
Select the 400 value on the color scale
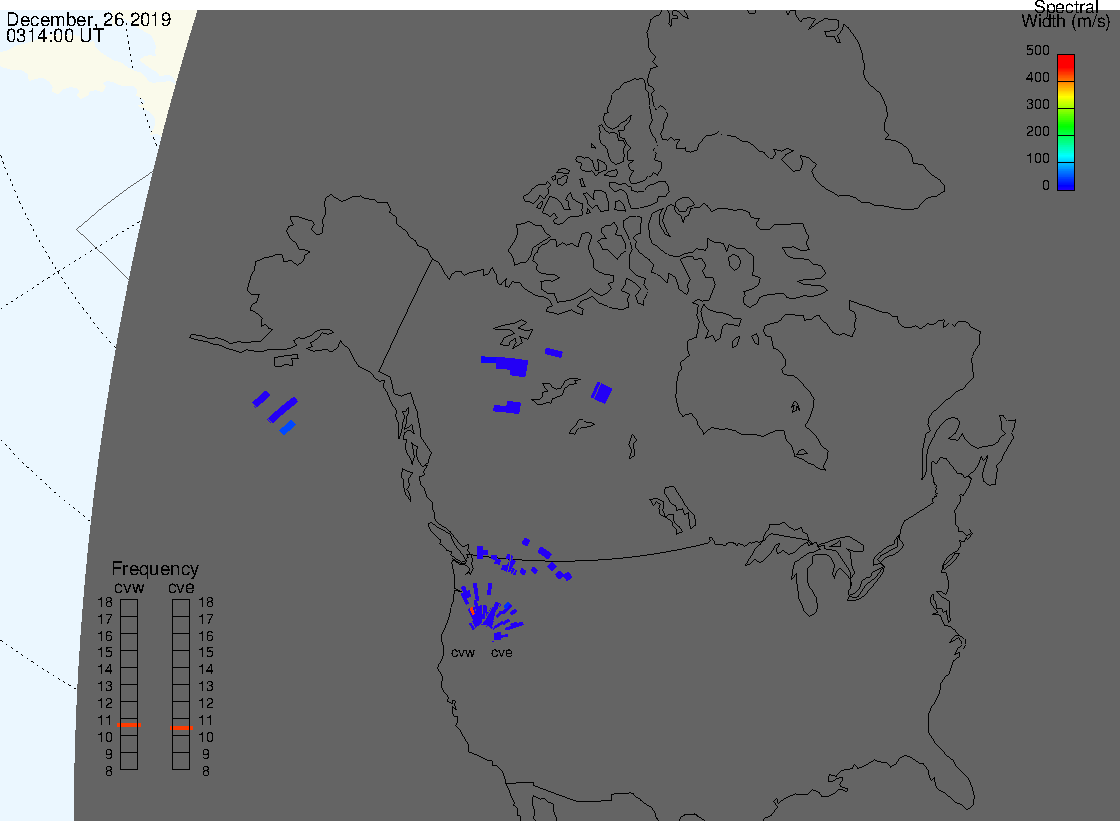[1037, 77]
